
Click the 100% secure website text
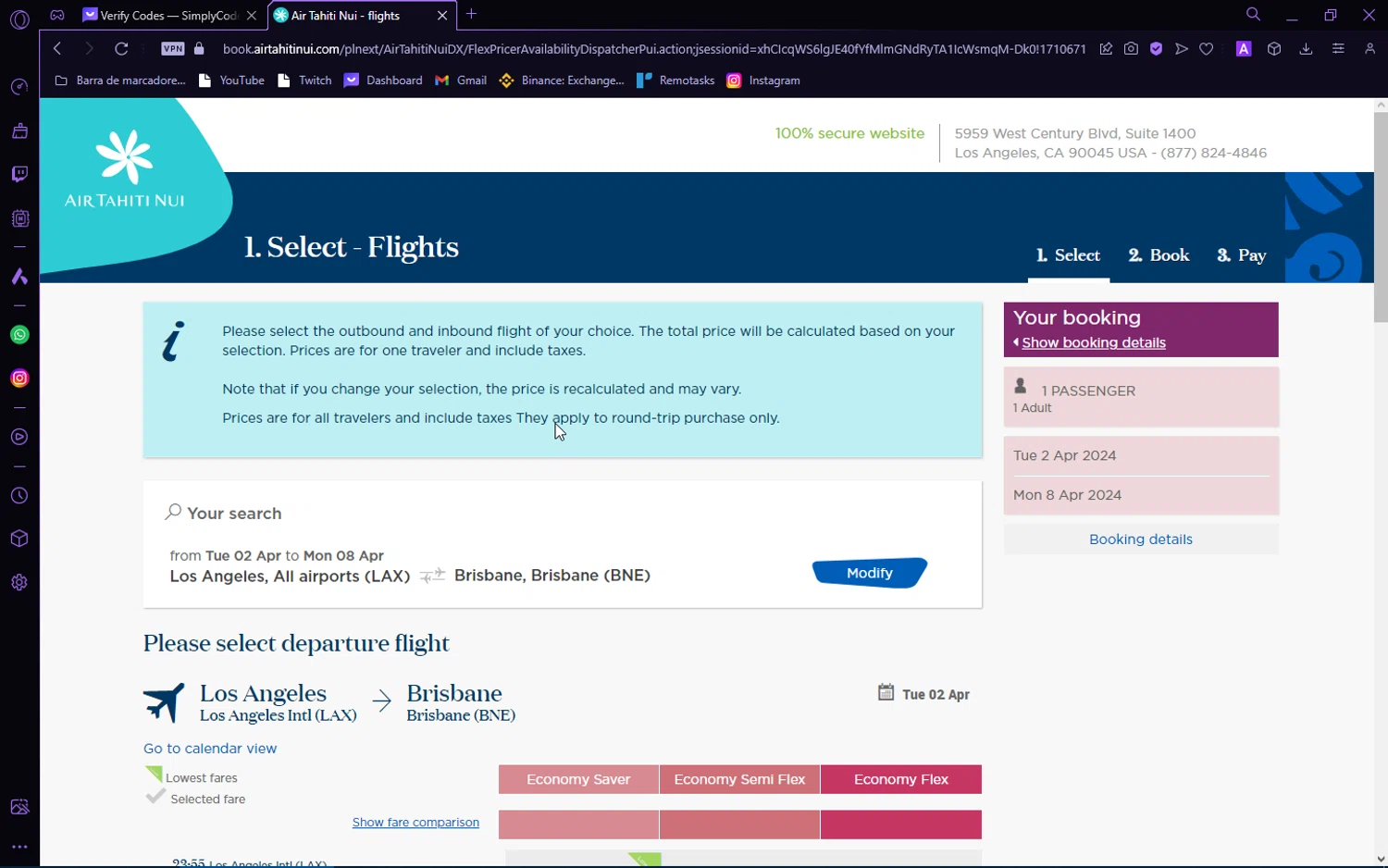pyautogui.click(x=849, y=133)
